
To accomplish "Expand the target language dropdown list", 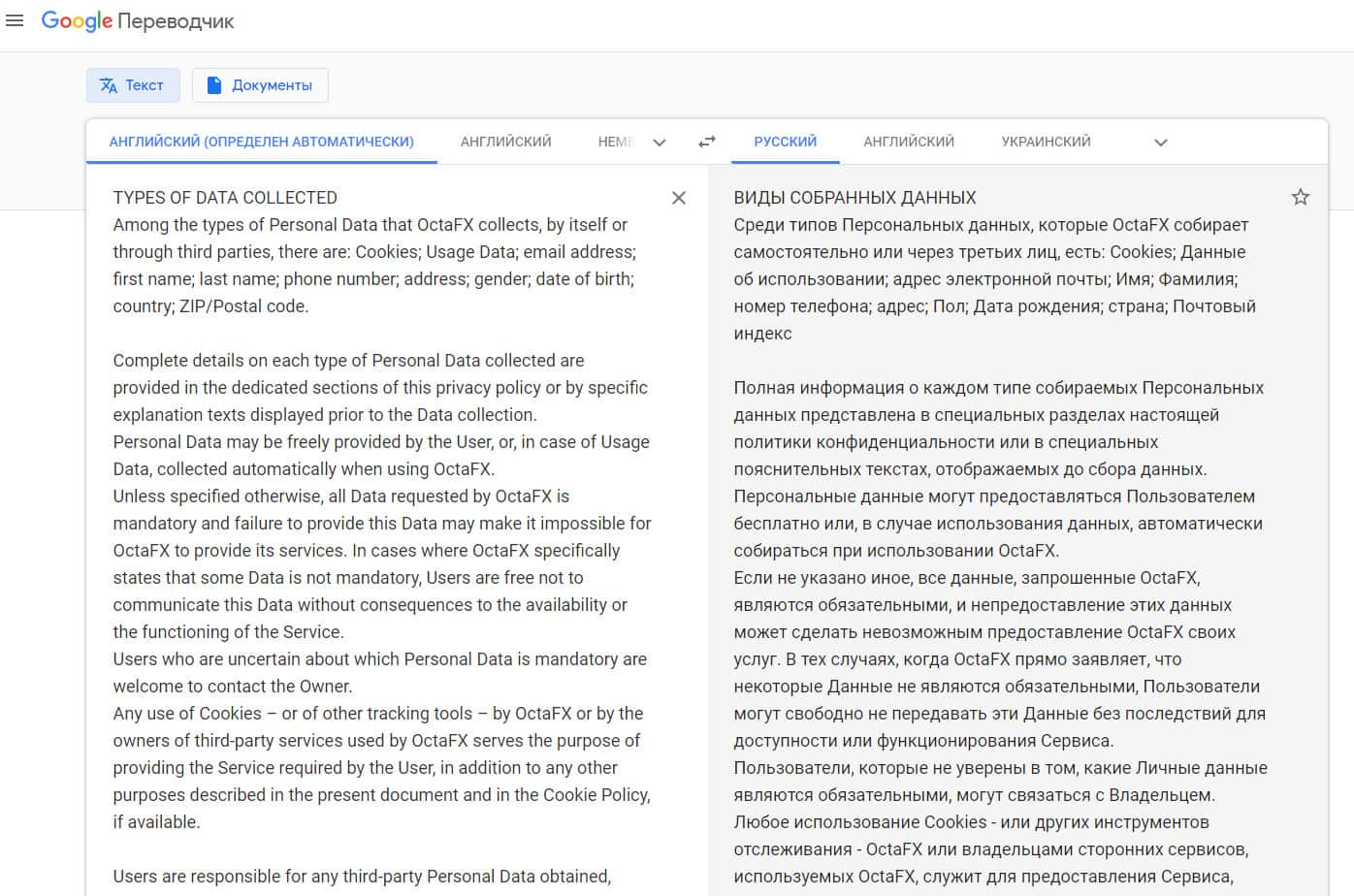I will click(1161, 143).
